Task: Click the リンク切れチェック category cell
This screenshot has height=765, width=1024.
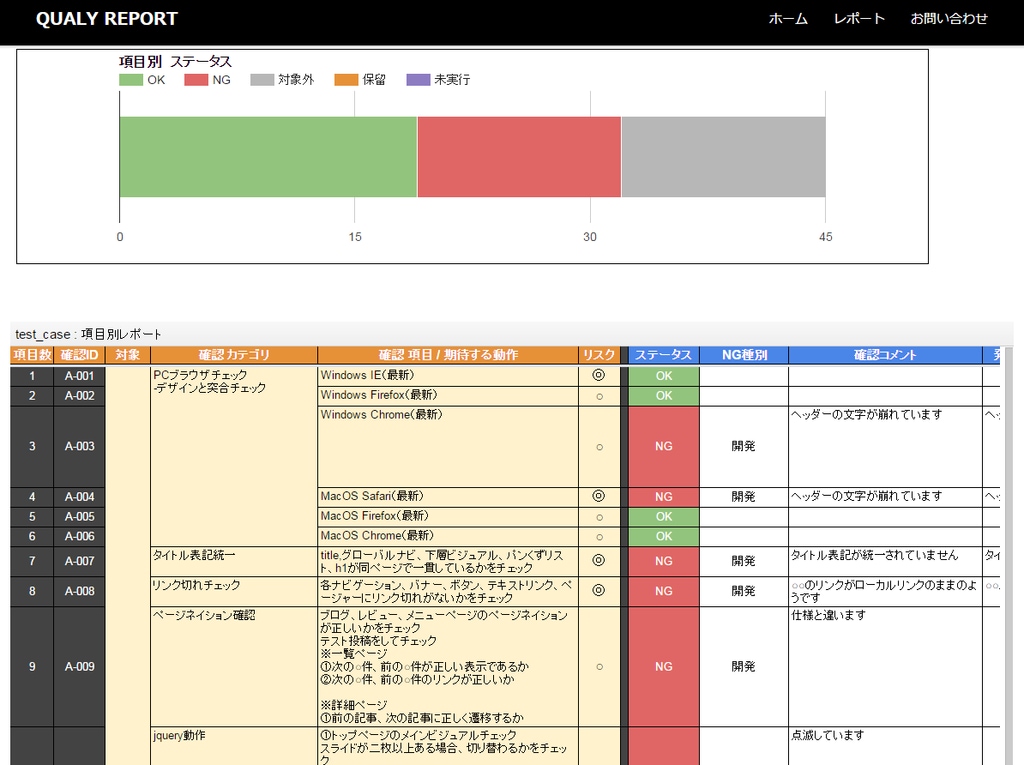Action: point(234,591)
